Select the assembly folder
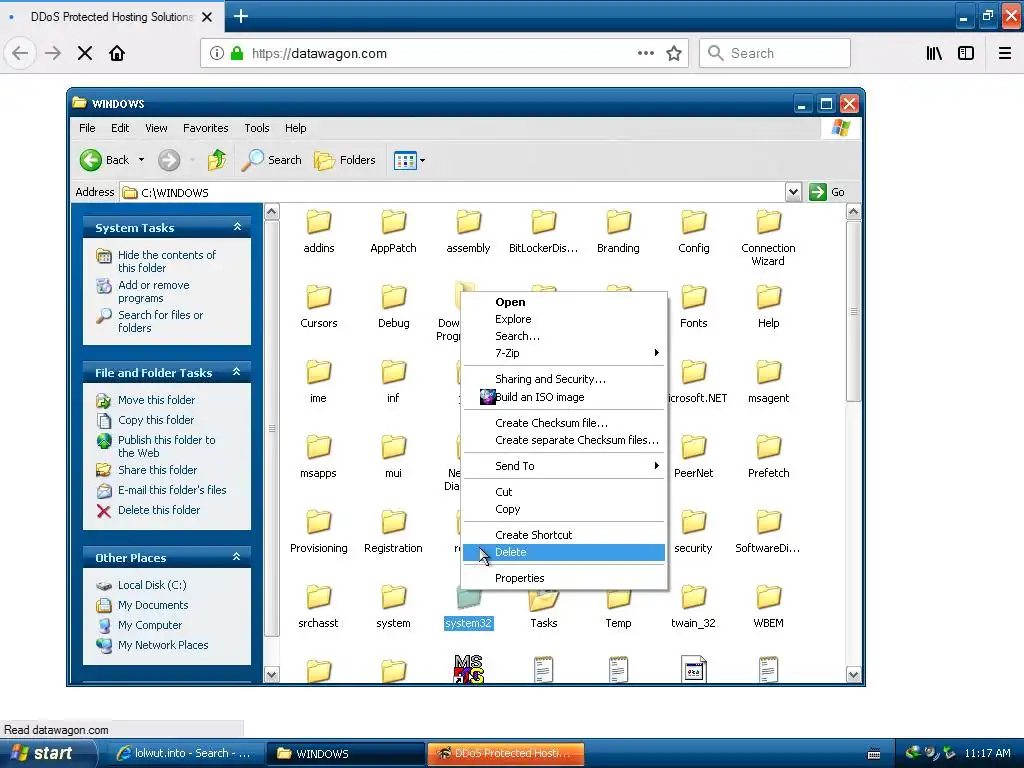 pos(468,231)
